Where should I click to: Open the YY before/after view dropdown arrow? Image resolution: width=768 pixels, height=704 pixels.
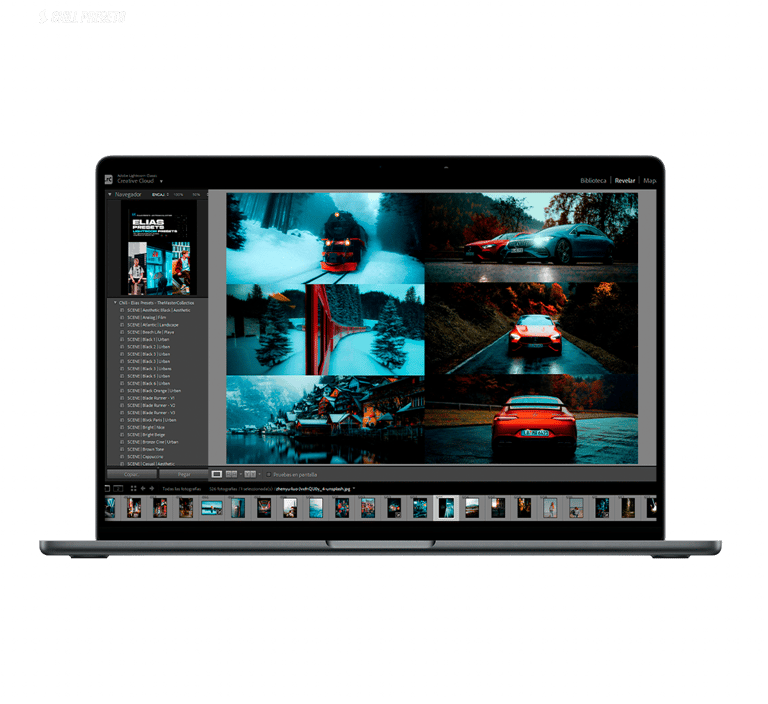260,475
